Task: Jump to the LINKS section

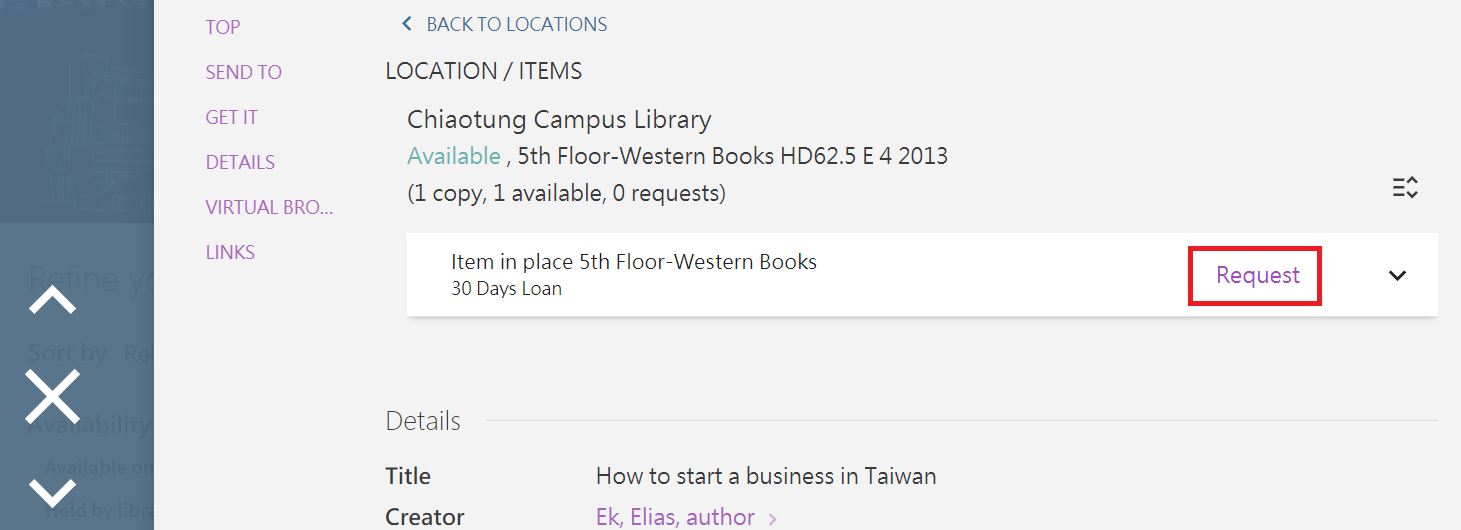Action: point(230,252)
